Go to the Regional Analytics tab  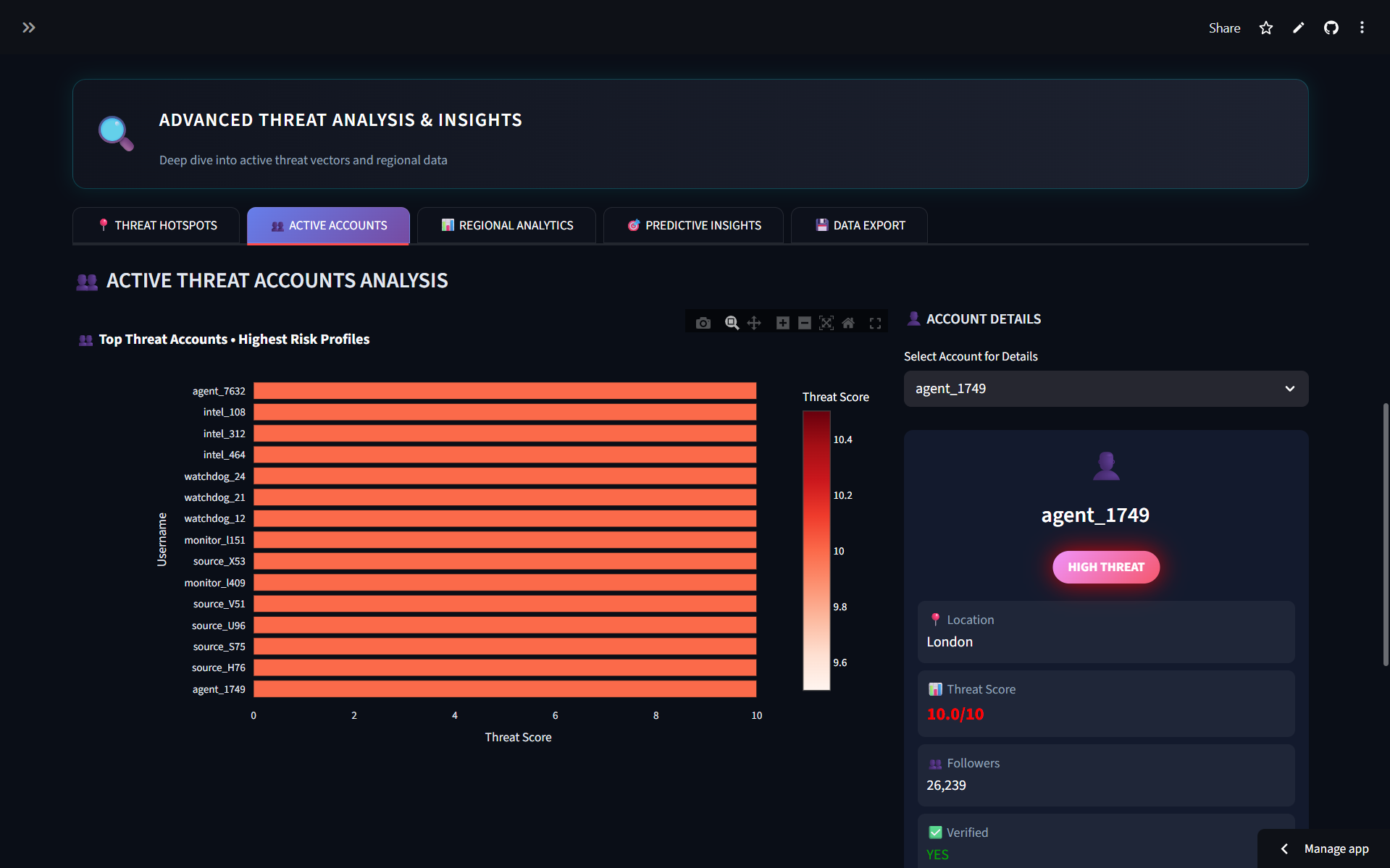coord(506,226)
